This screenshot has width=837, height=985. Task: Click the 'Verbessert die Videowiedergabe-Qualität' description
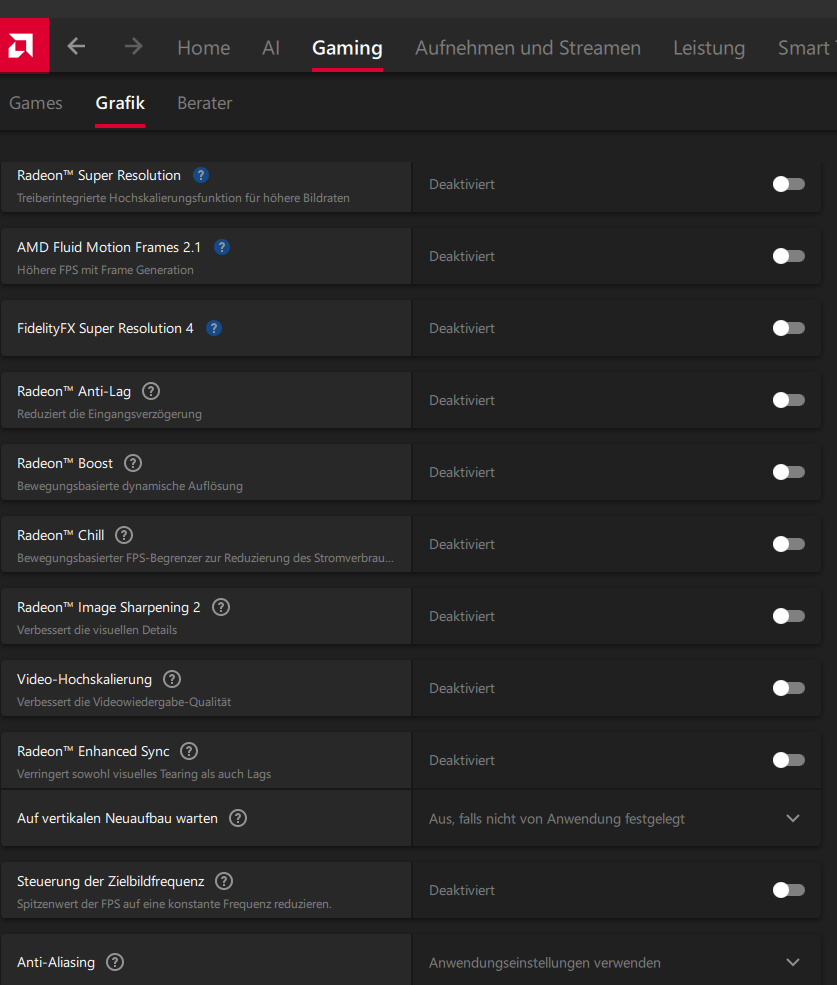coord(124,702)
